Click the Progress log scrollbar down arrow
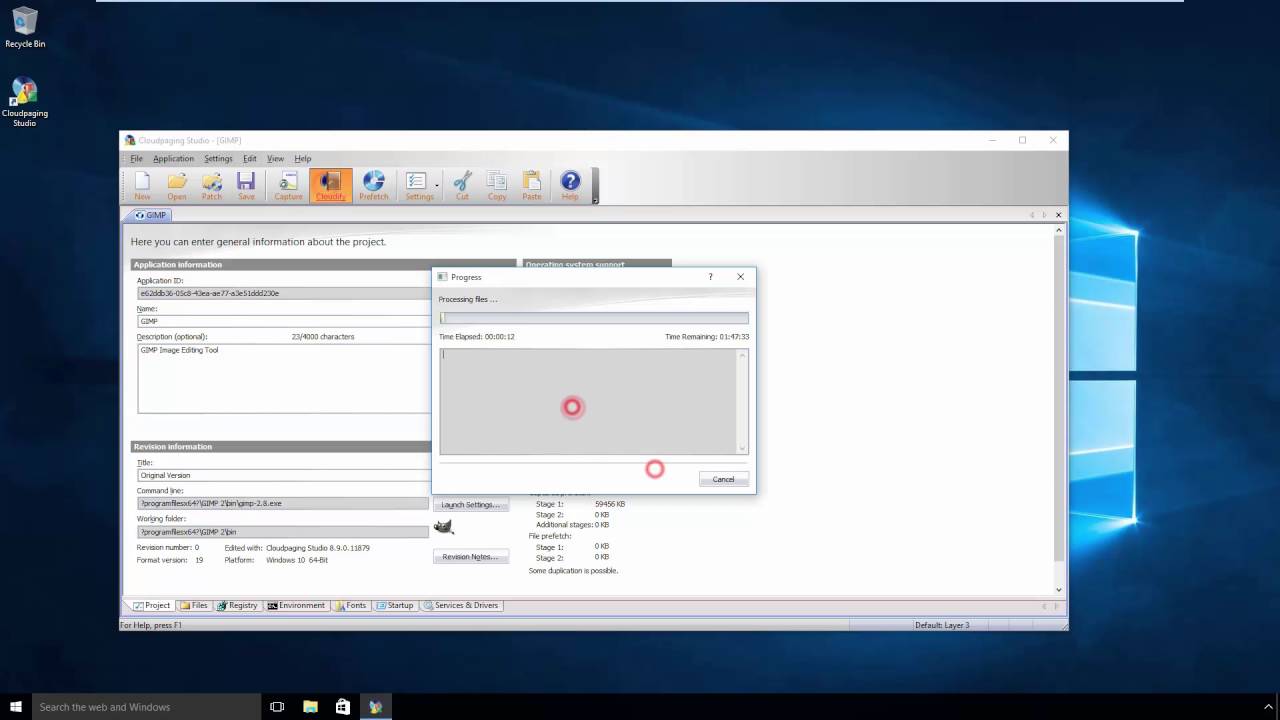The width and height of the screenshot is (1280, 720). [x=743, y=449]
